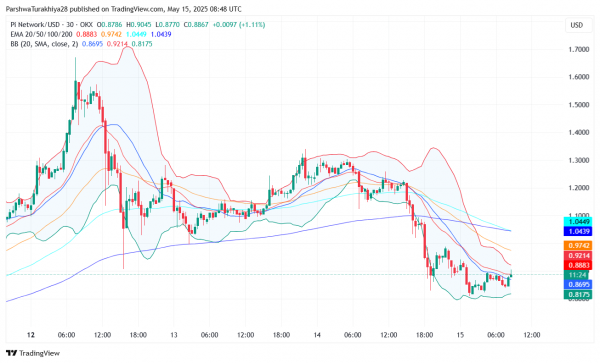Click the TradingView logo icon
Screen dimensions: 600x363
[x=11, y=353]
